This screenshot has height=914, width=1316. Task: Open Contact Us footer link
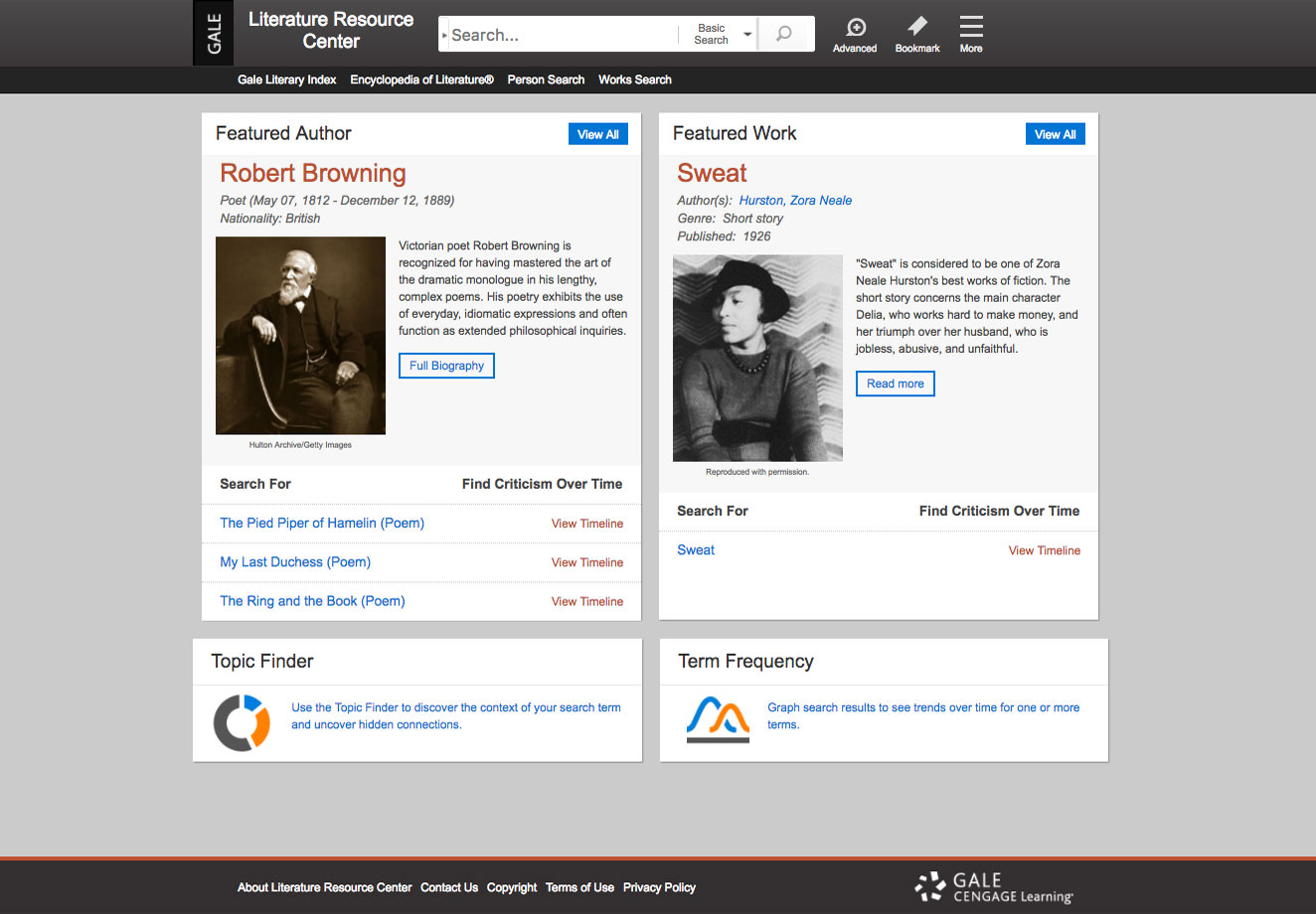(449, 887)
